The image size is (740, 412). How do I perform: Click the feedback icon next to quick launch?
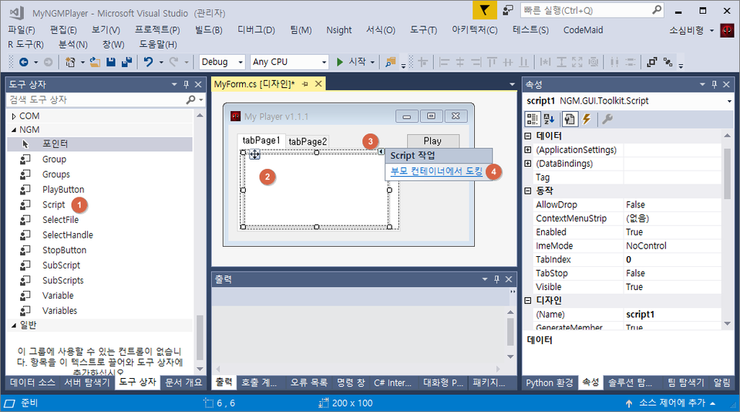point(508,10)
